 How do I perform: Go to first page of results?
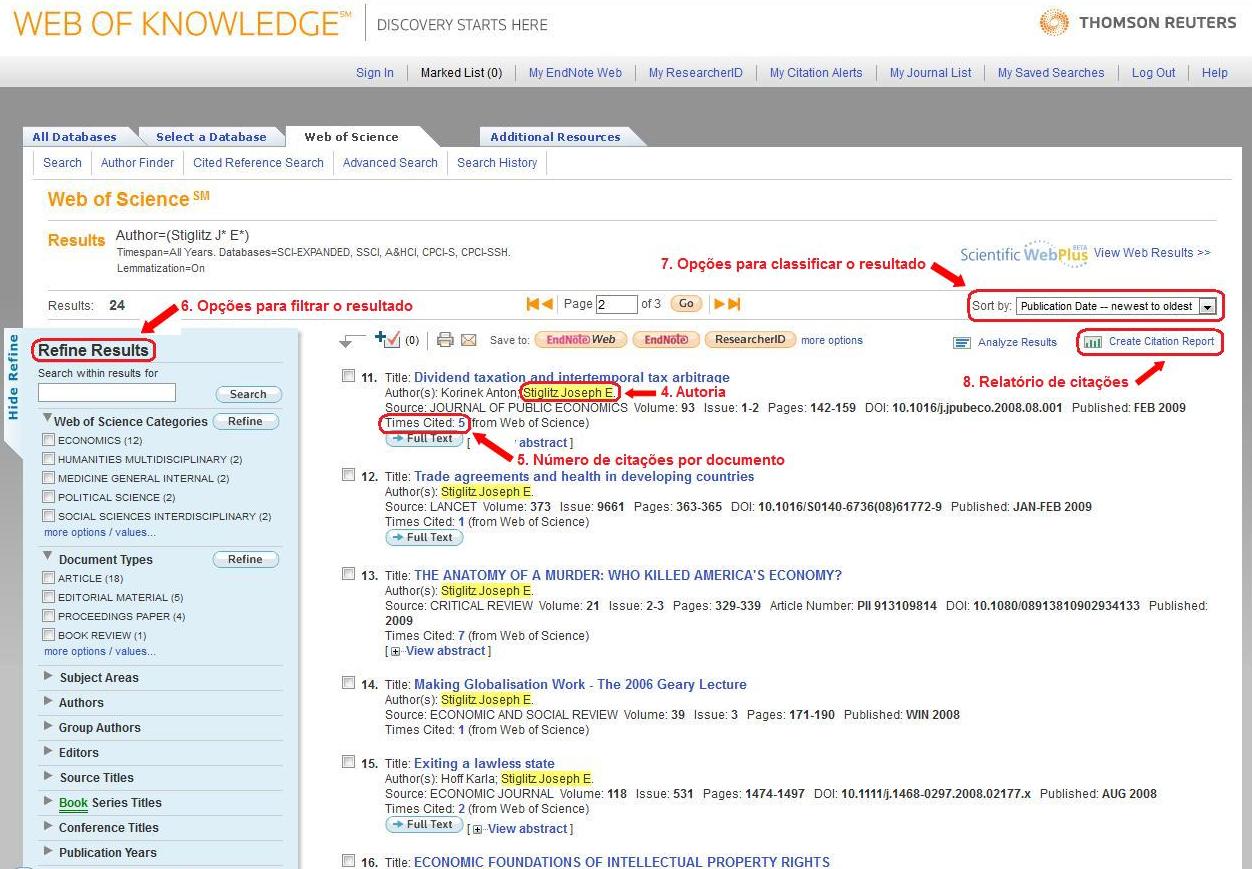click(x=533, y=304)
